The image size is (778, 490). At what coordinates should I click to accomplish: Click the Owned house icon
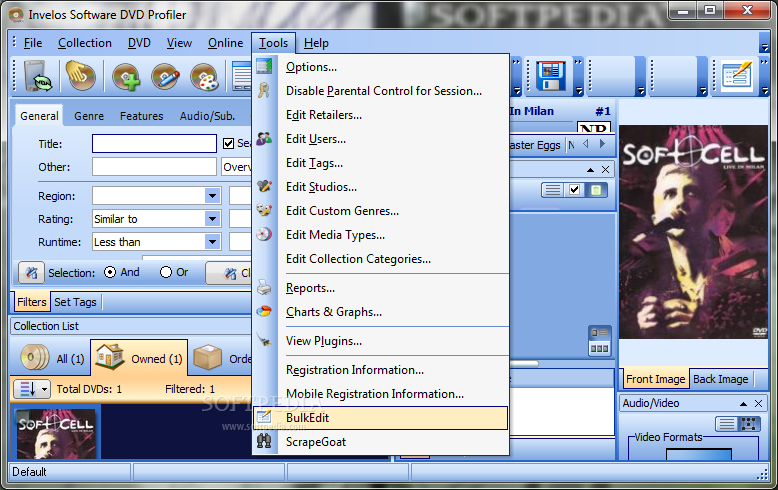110,357
